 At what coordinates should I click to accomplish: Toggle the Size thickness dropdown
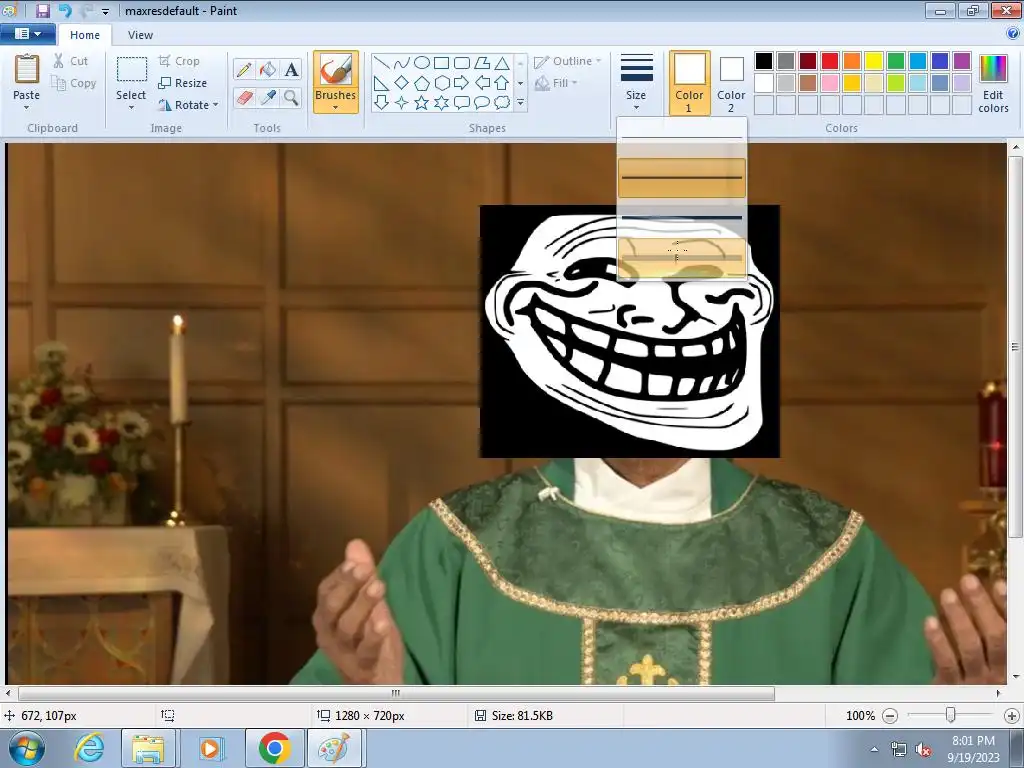[636, 82]
